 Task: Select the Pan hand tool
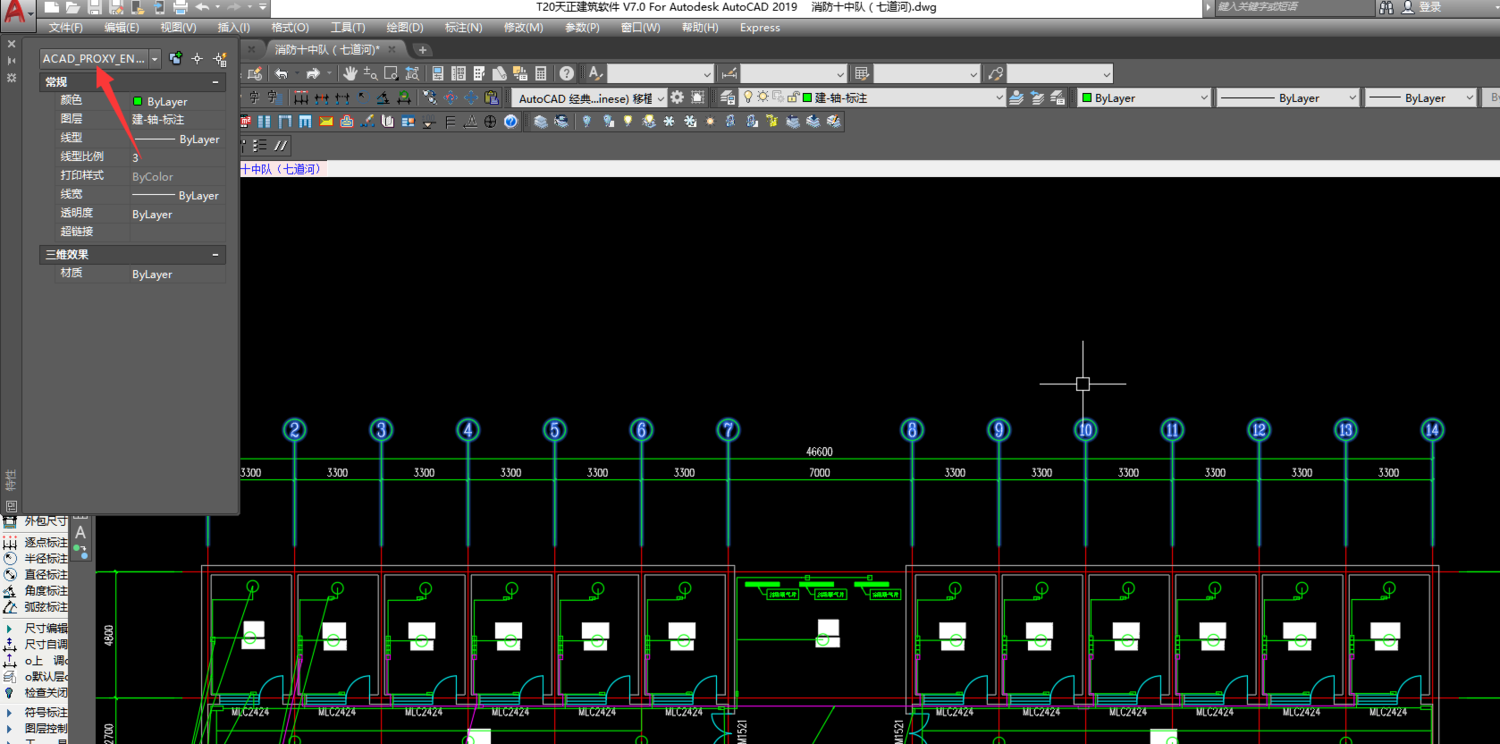pos(350,73)
